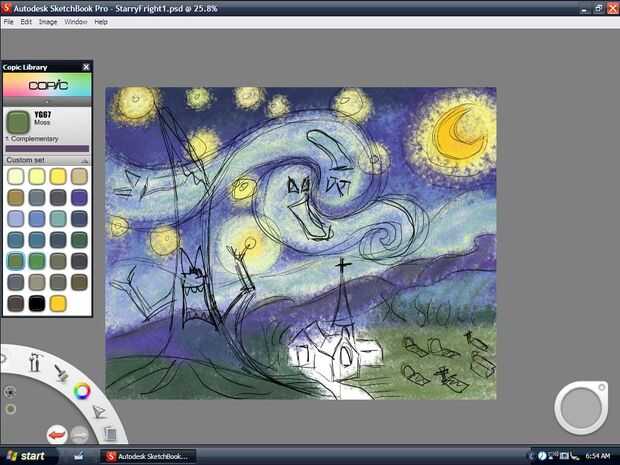The width and height of the screenshot is (620, 465).
Task: Expand hidden system tray icons chevron
Action: point(531,456)
